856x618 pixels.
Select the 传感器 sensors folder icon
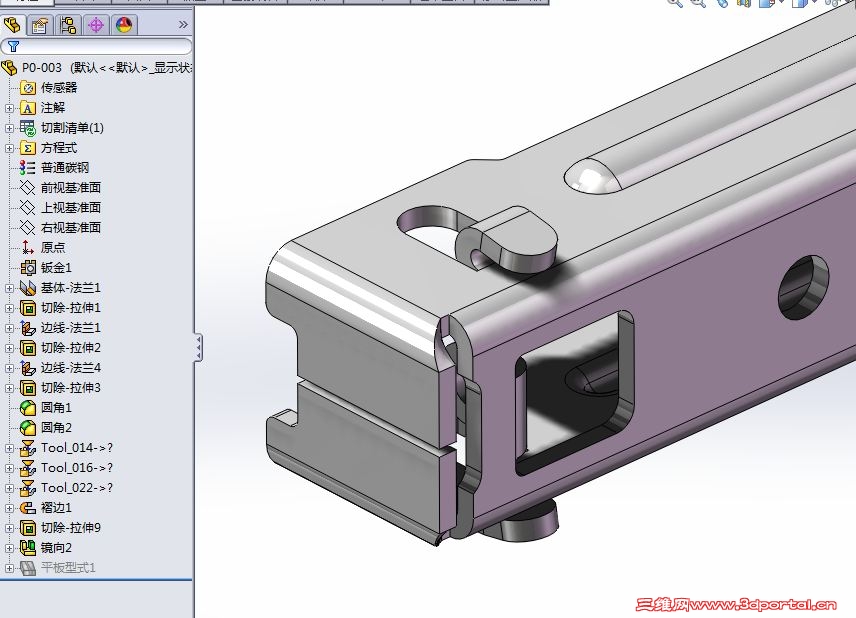28,87
